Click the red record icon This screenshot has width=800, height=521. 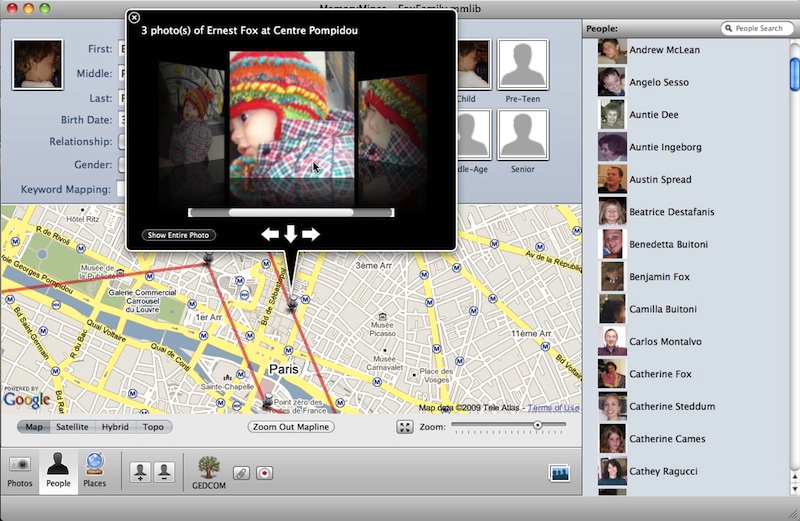(x=265, y=473)
